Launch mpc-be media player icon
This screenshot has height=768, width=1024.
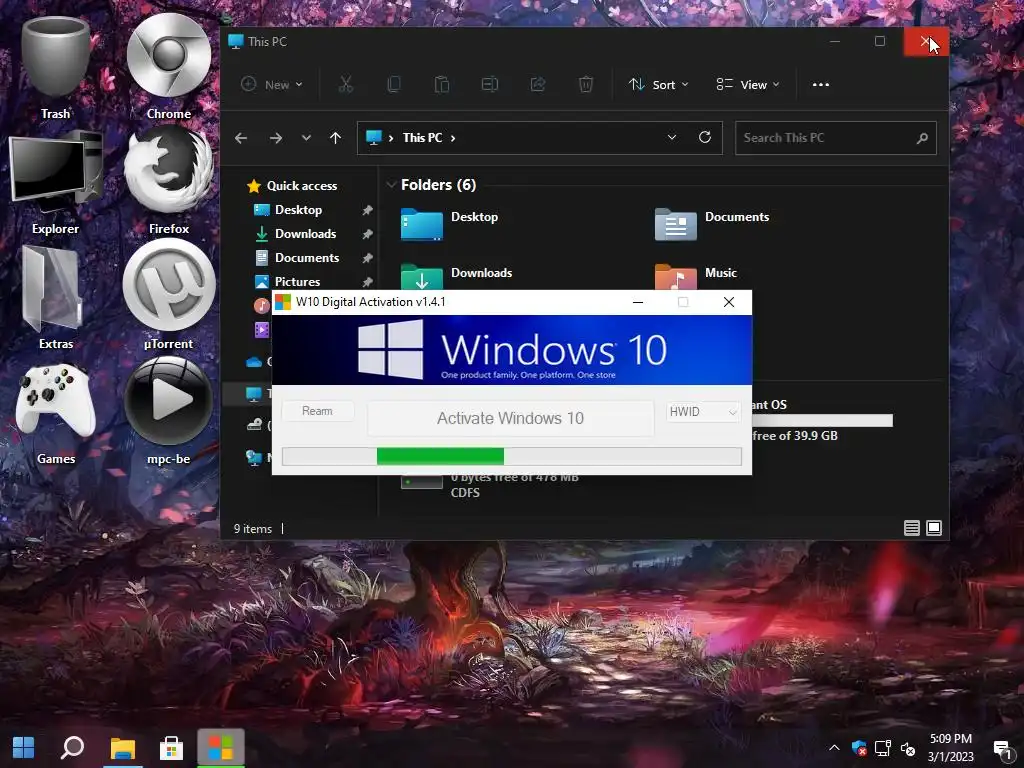click(168, 411)
